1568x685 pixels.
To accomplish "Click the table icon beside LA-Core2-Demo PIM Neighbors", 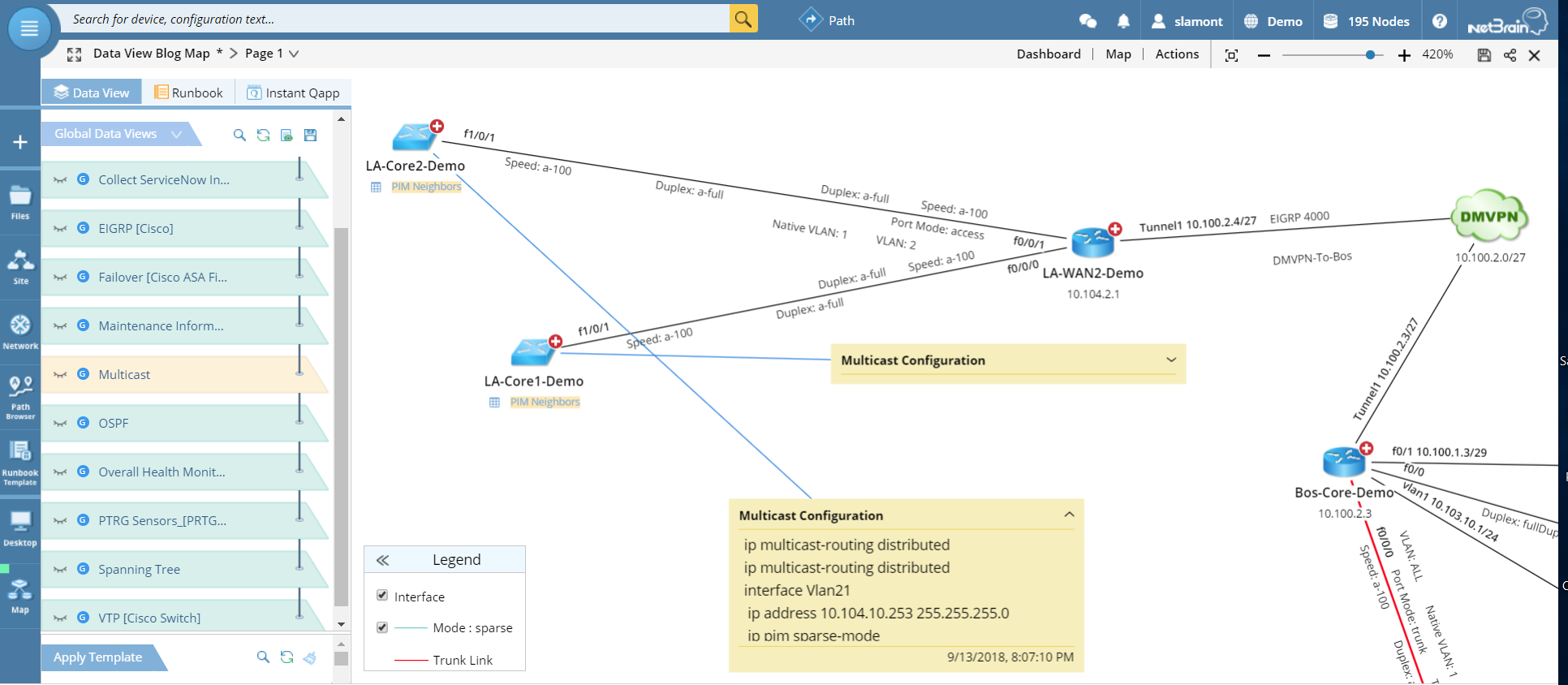I will (x=376, y=187).
